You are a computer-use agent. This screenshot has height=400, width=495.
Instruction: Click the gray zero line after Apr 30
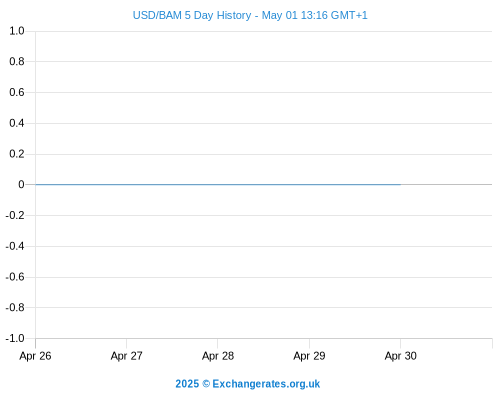(446, 184)
